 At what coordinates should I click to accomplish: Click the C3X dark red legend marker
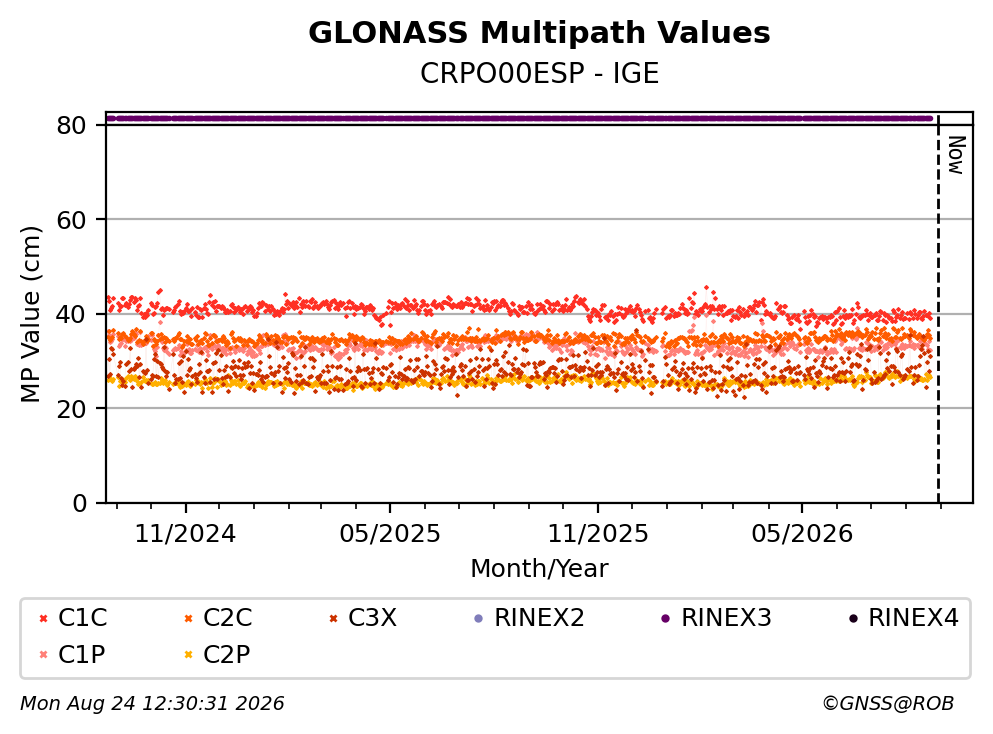[x=333, y=619]
